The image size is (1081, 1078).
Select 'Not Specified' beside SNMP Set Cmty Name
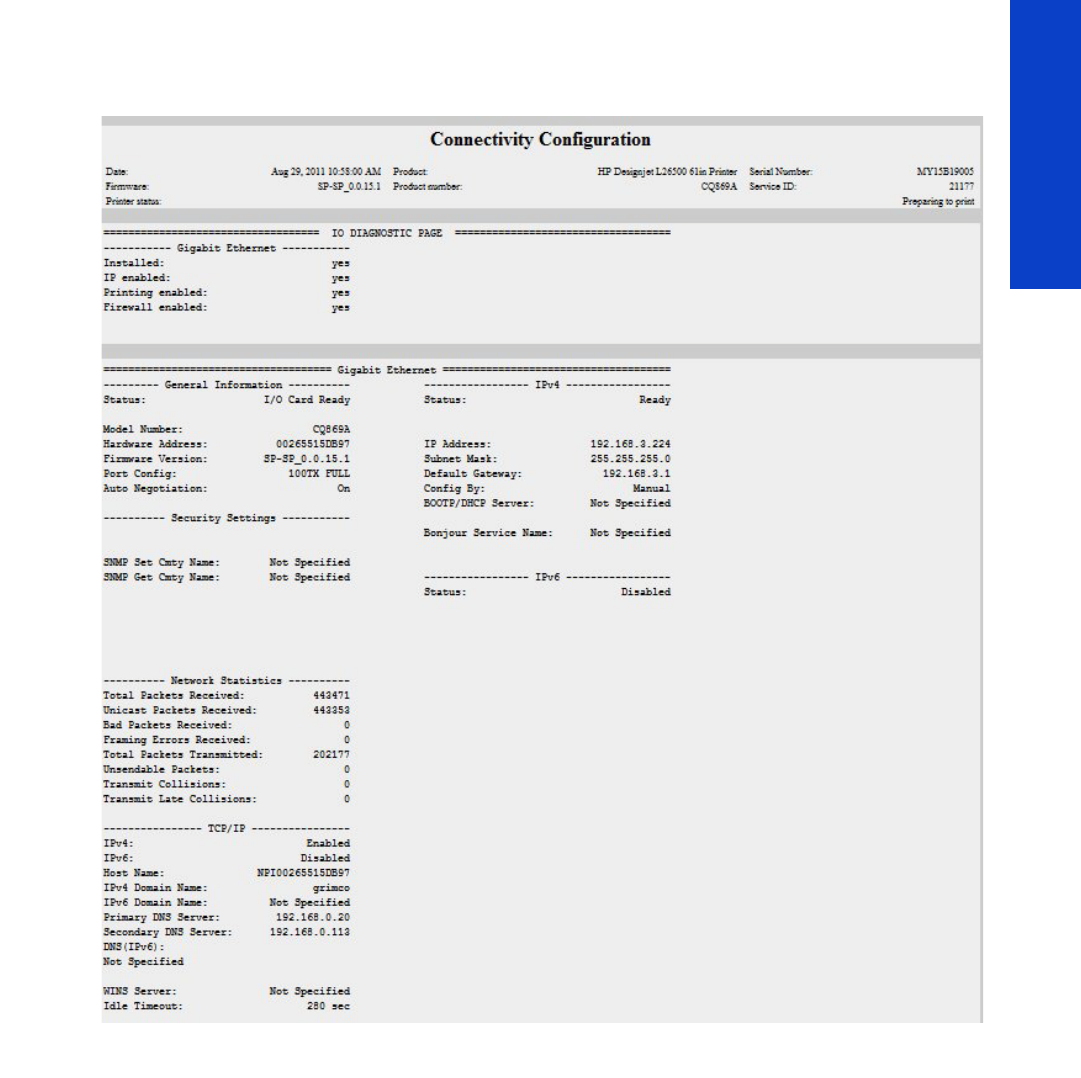310,562
